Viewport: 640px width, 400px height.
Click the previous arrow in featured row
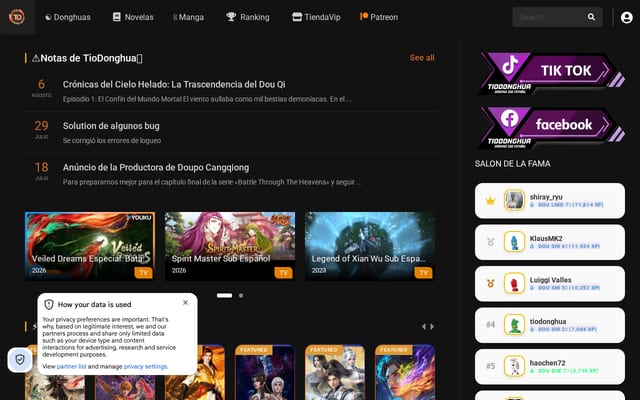[x=424, y=327]
